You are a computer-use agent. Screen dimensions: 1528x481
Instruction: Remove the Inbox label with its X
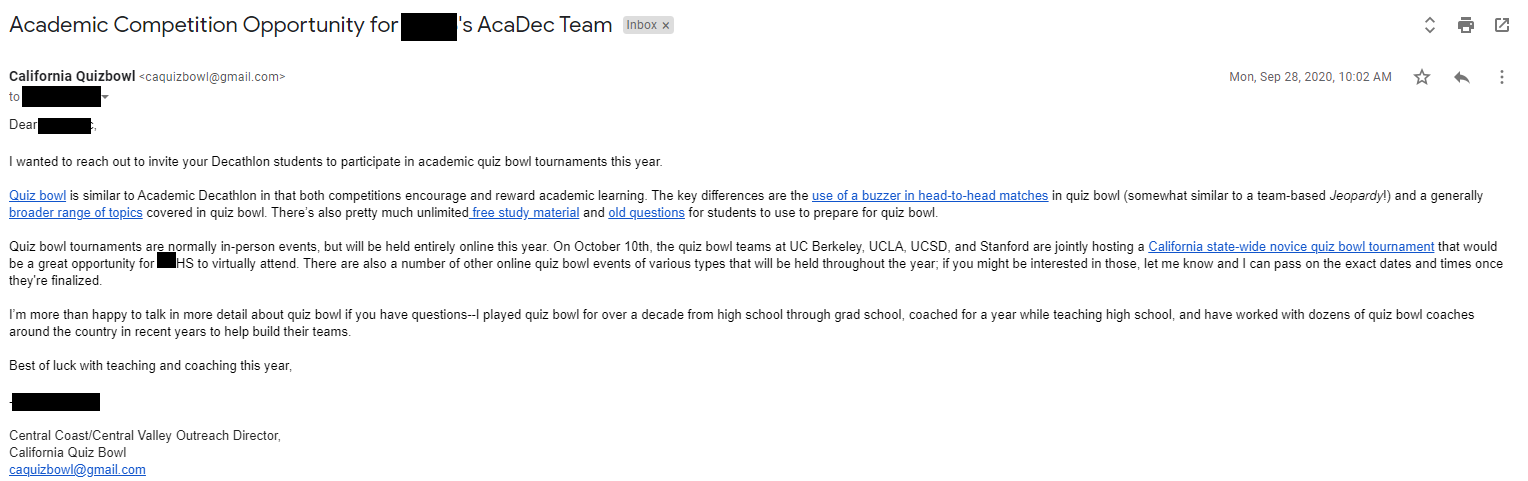[666, 25]
